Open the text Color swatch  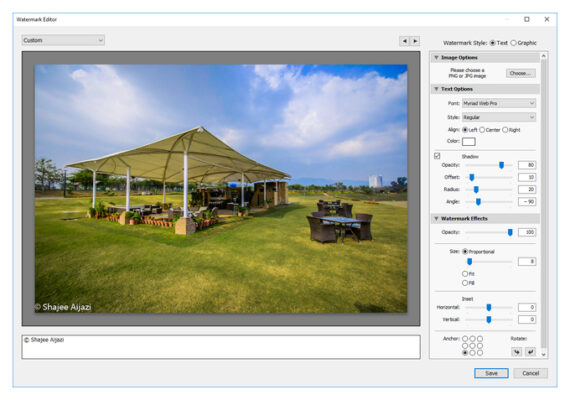tap(469, 141)
